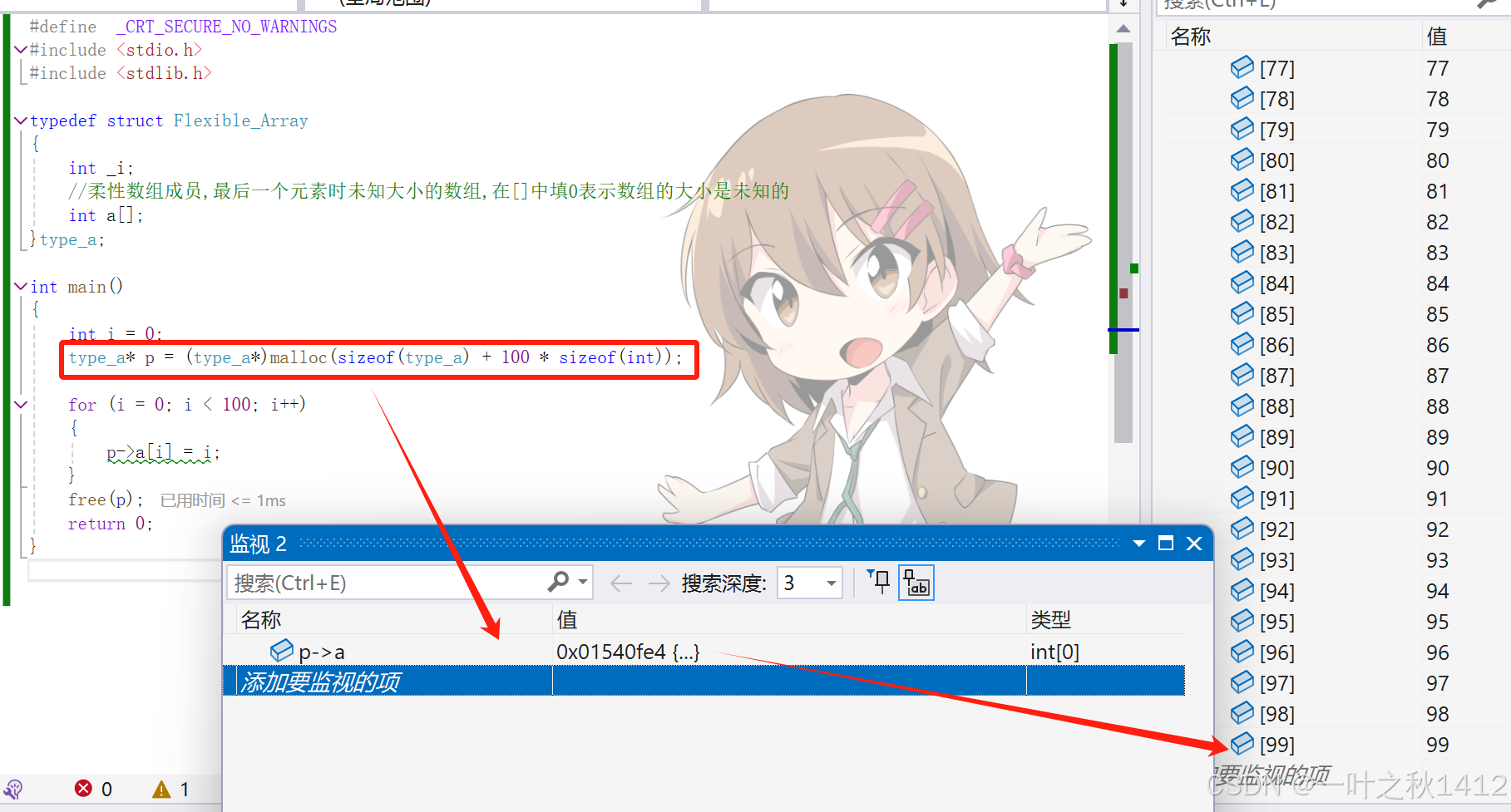Click the 监视 2 window title
Viewport: 1511px width, 812px height.
coord(258,544)
